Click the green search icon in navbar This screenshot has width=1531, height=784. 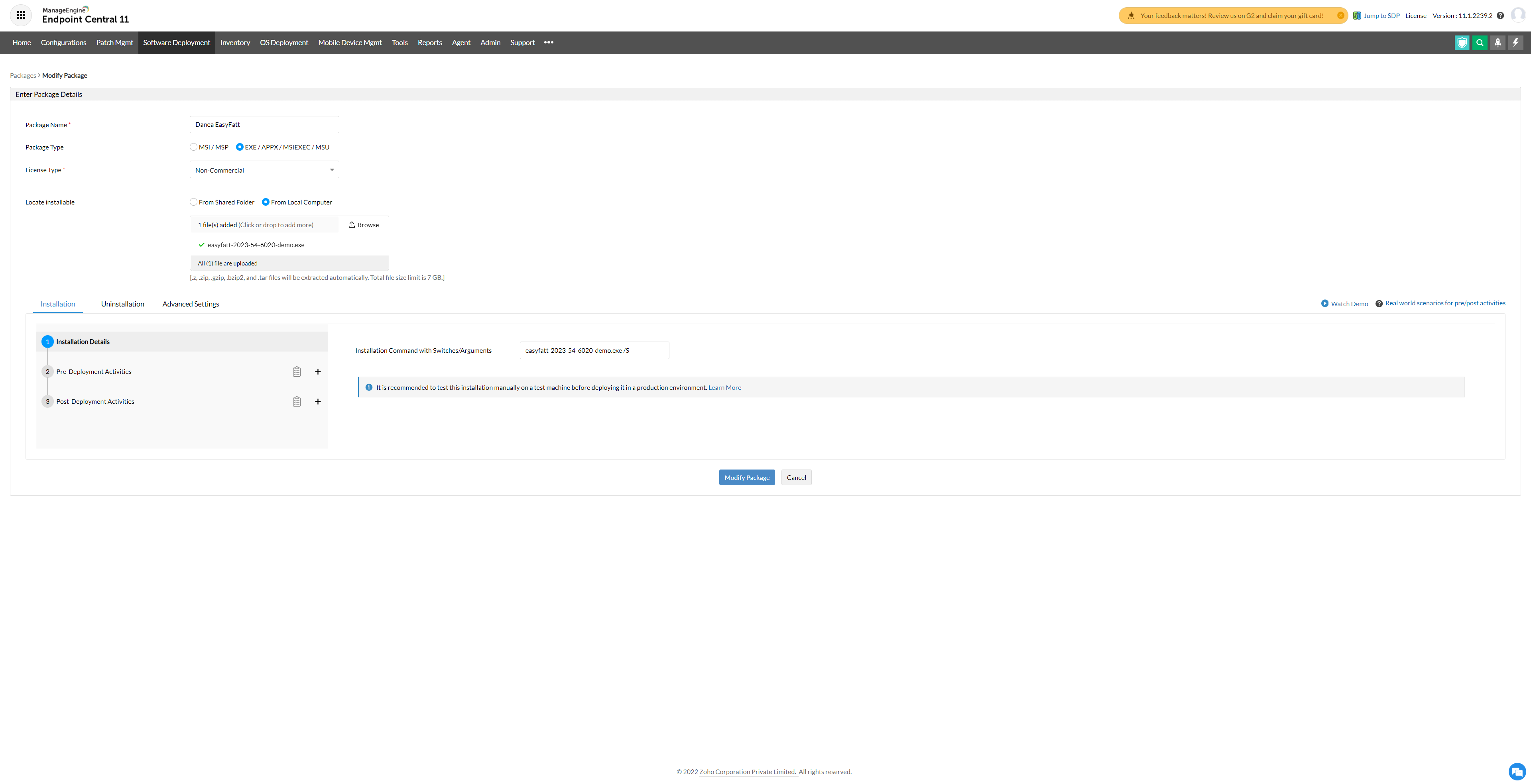click(x=1480, y=43)
